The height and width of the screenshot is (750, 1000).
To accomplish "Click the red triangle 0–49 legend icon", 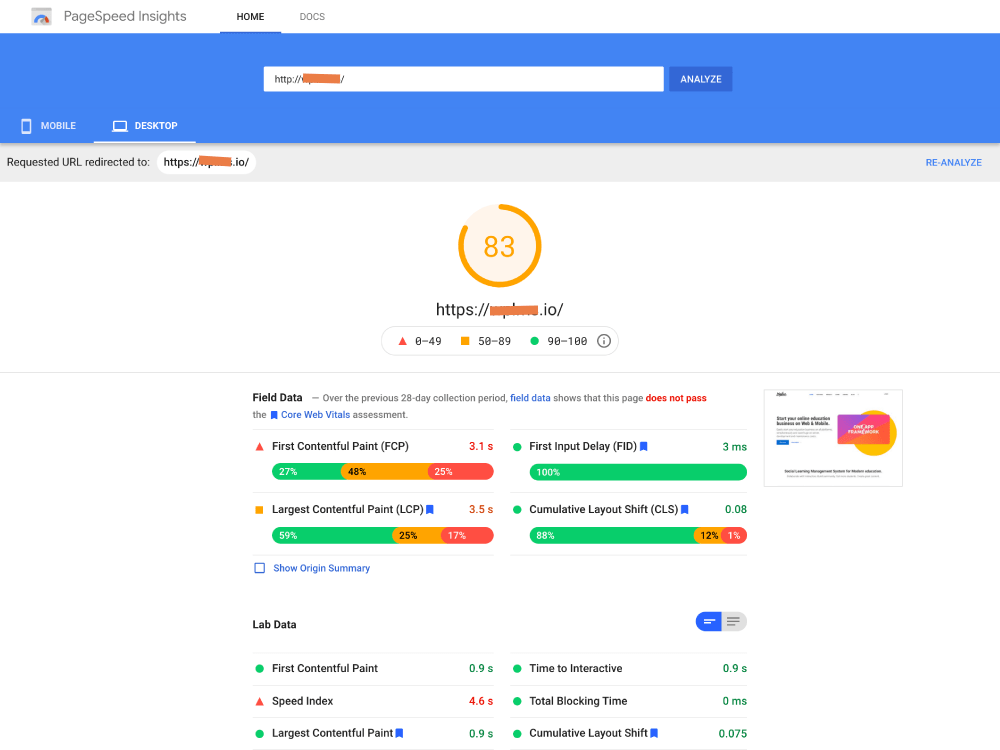I will (x=402, y=341).
